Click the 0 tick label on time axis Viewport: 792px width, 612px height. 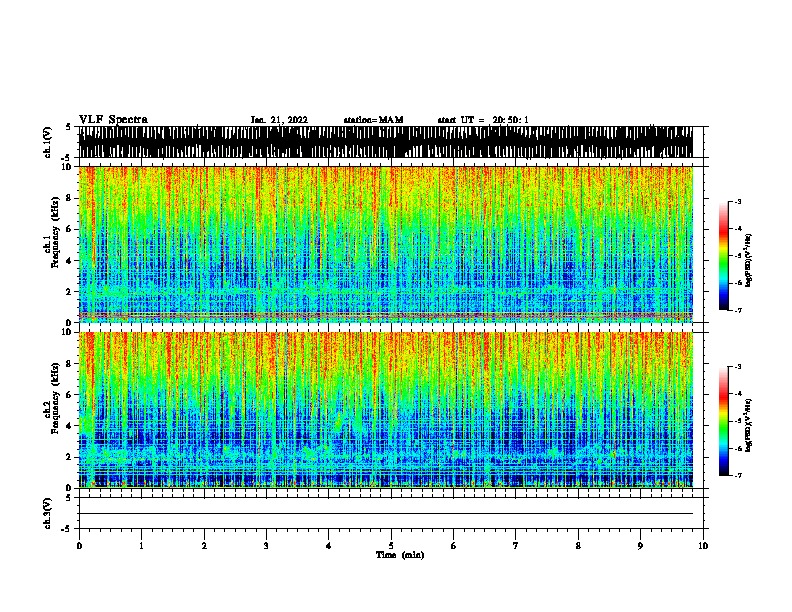pyautogui.click(x=79, y=546)
